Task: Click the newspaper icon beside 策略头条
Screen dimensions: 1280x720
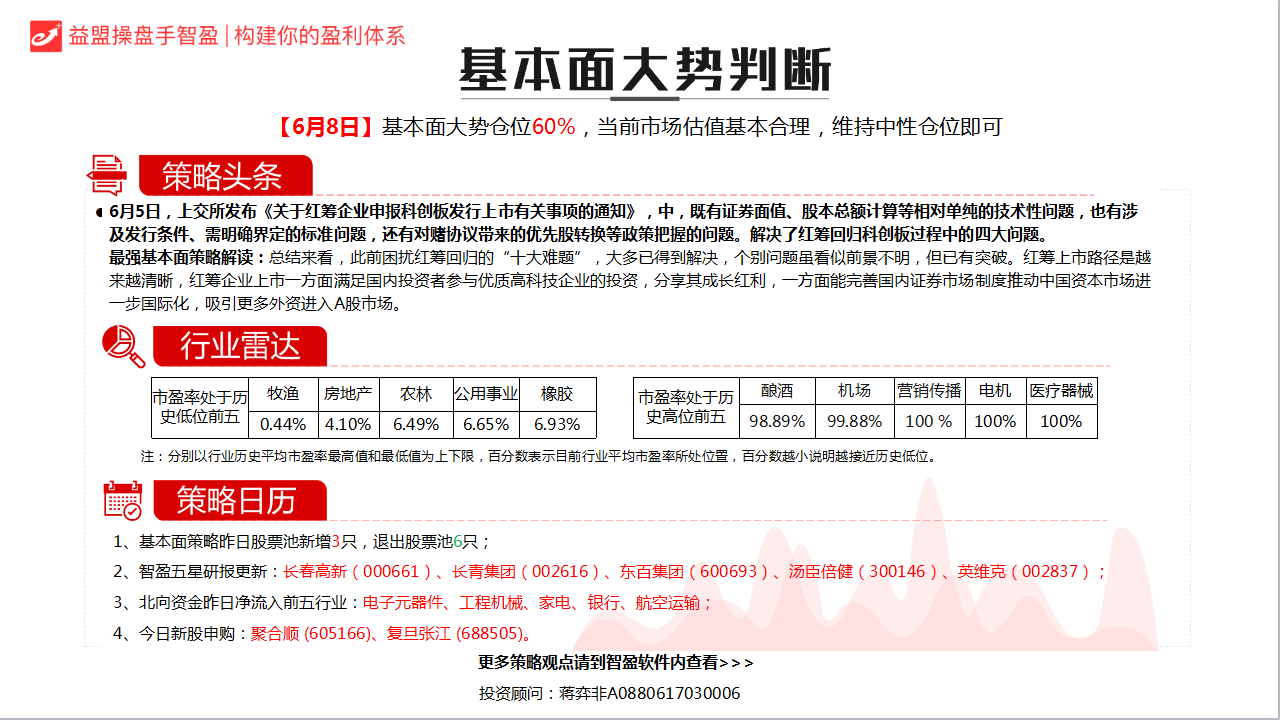Action: click(107, 175)
